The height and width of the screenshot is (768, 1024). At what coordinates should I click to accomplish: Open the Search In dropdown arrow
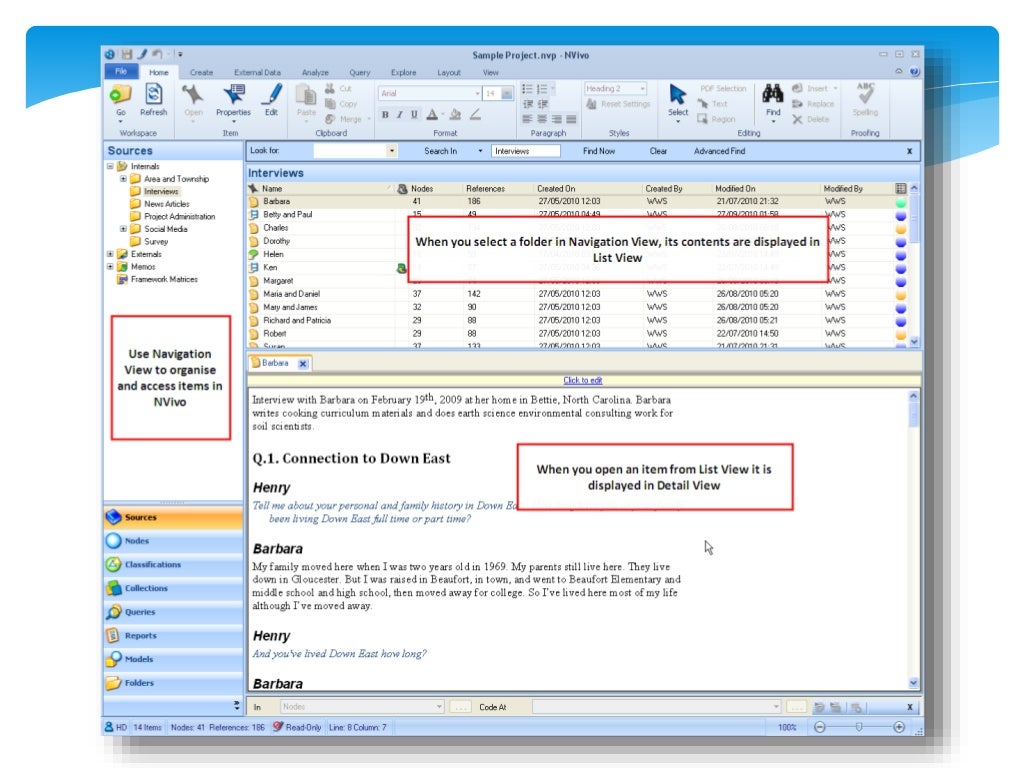click(480, 151)
